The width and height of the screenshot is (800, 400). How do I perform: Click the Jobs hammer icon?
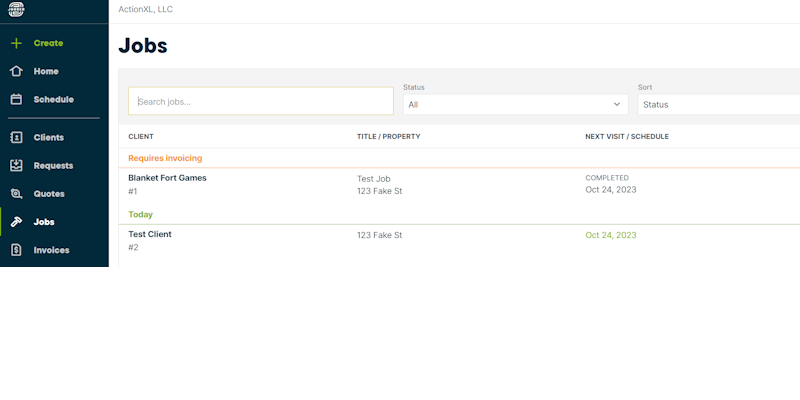[x=16, y=222]
